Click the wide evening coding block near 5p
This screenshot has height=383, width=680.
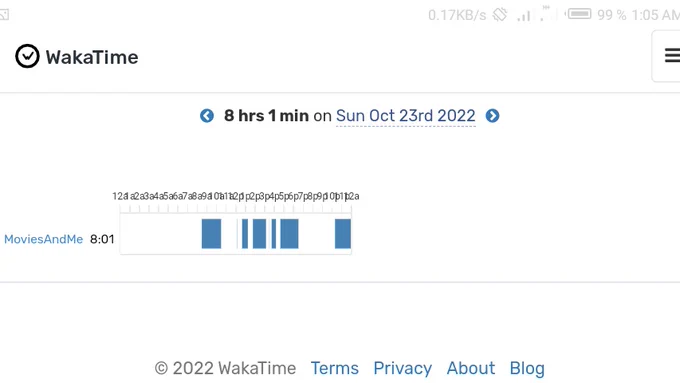click(x=289, y=234)
